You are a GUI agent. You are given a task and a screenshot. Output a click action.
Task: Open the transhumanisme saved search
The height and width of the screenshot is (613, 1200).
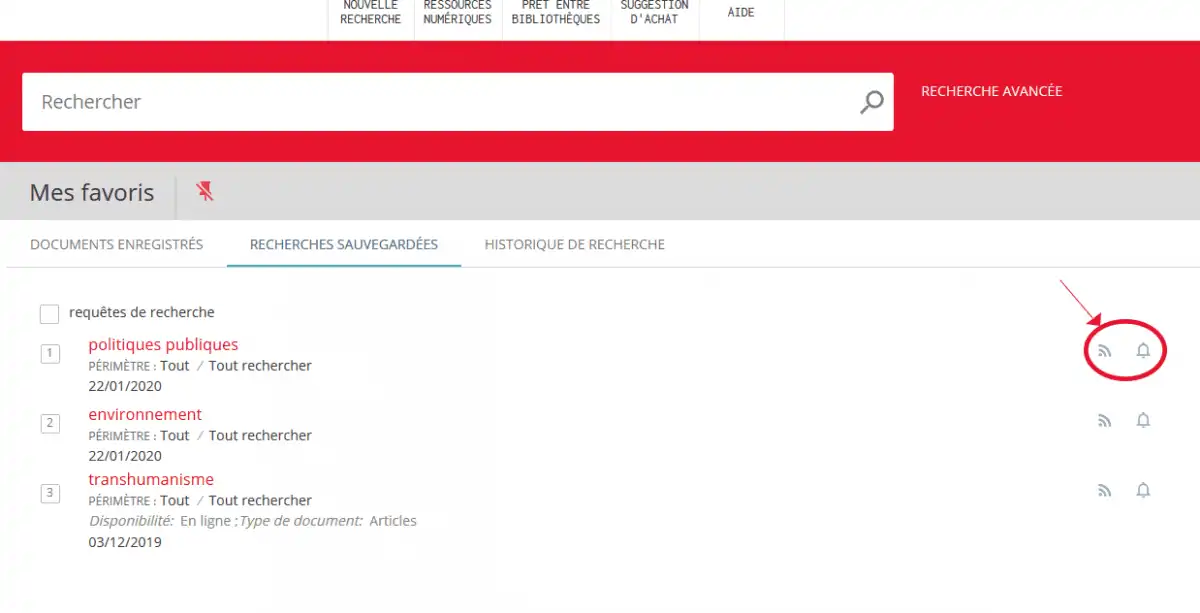pyautogui.click(x=151, y=479)
